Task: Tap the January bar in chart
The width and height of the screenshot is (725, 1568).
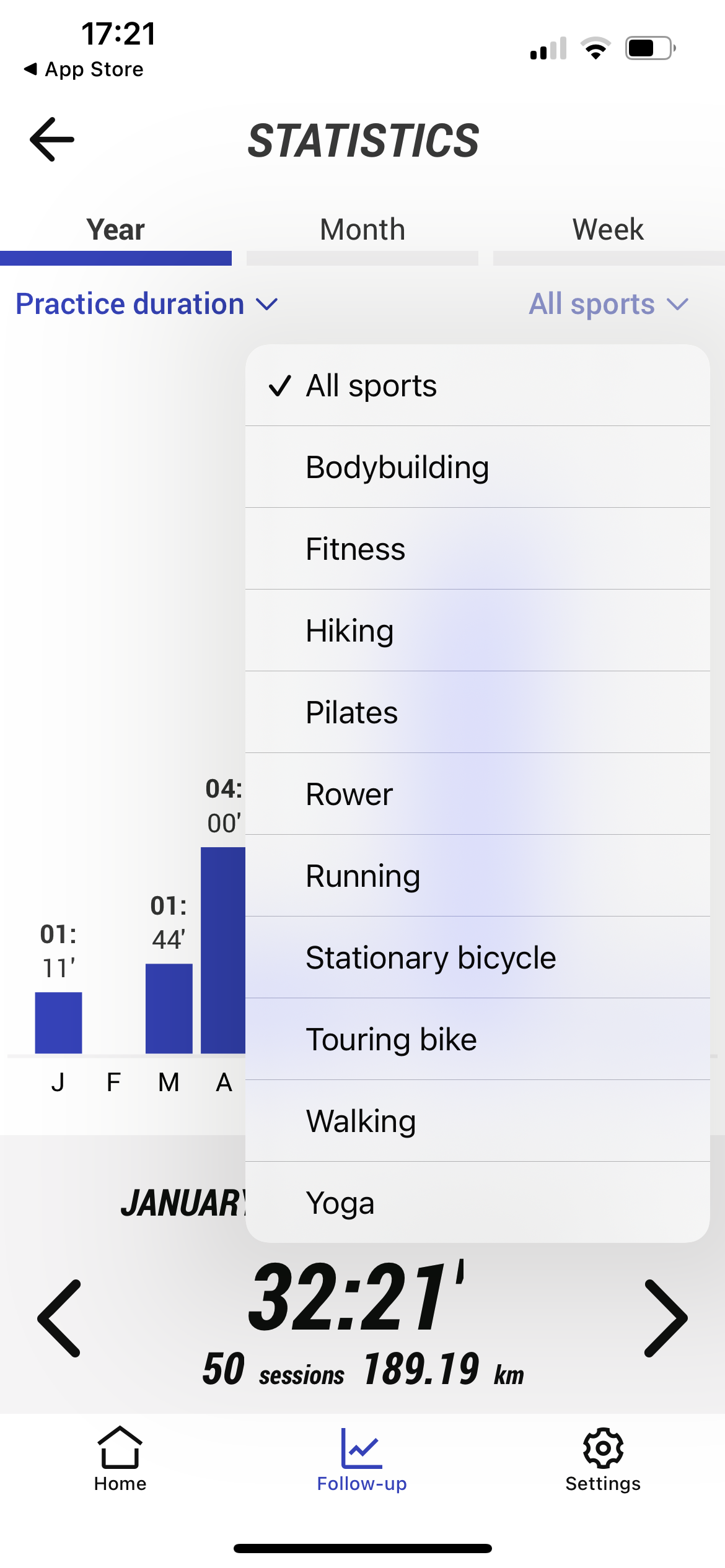Action: pyautogui.click(x=58, y=1022)
